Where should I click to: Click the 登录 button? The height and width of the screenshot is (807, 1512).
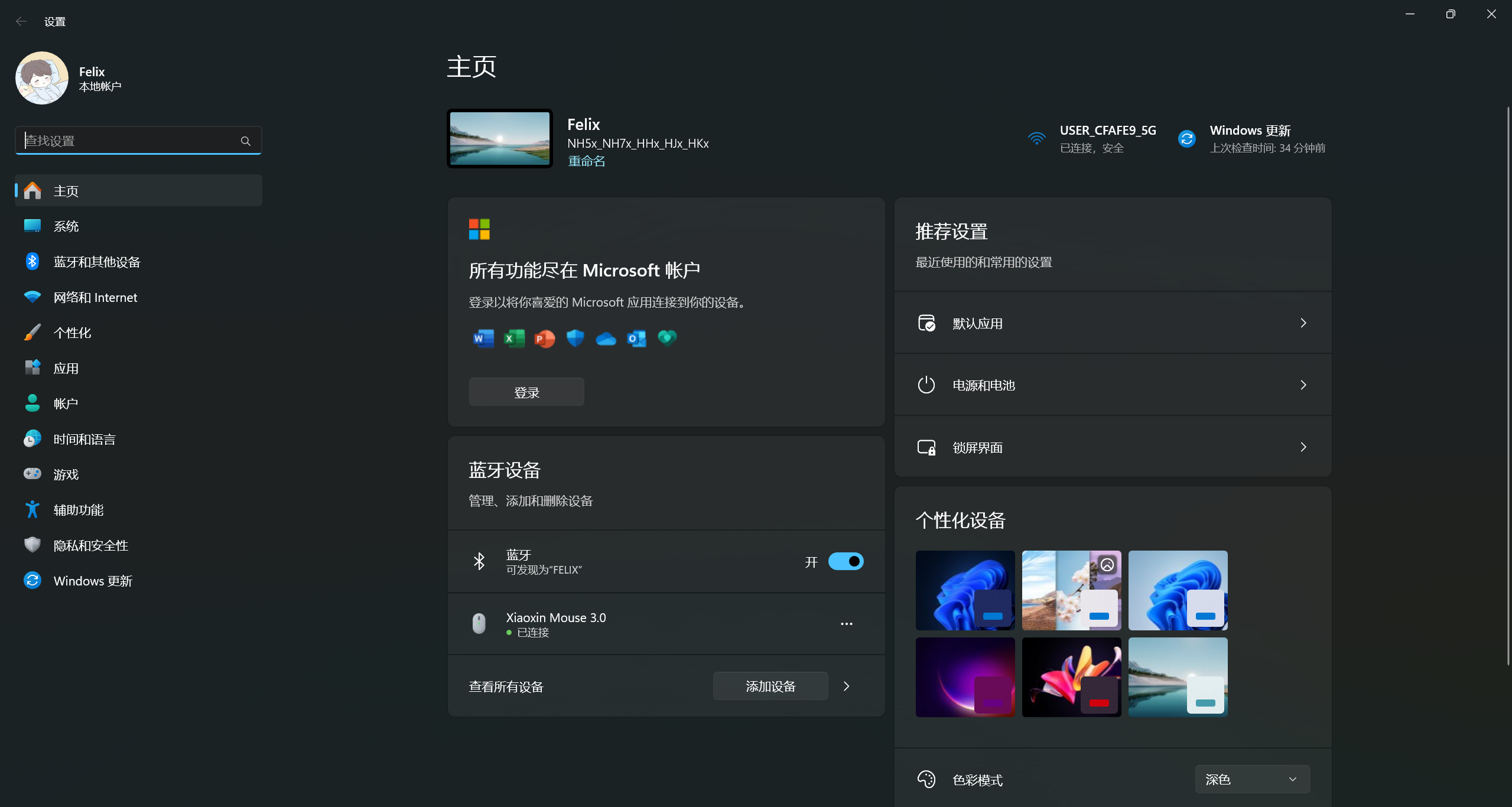click(526, 391)
